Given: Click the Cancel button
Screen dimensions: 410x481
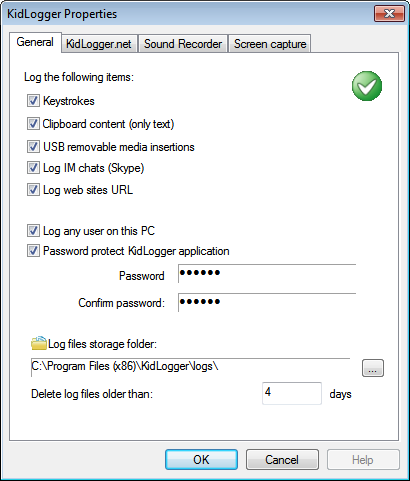Looking at the screenshot, I should coord(282,460).
